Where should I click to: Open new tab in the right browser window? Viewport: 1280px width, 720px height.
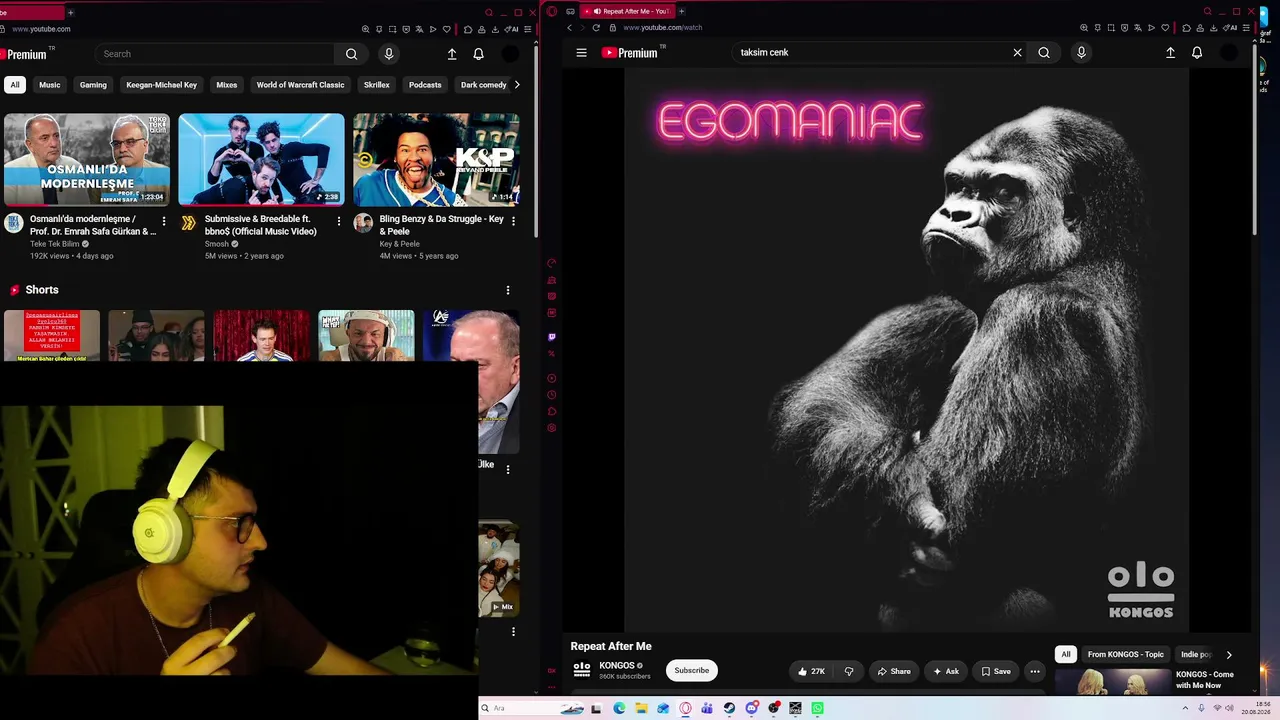tap(682, 12)
